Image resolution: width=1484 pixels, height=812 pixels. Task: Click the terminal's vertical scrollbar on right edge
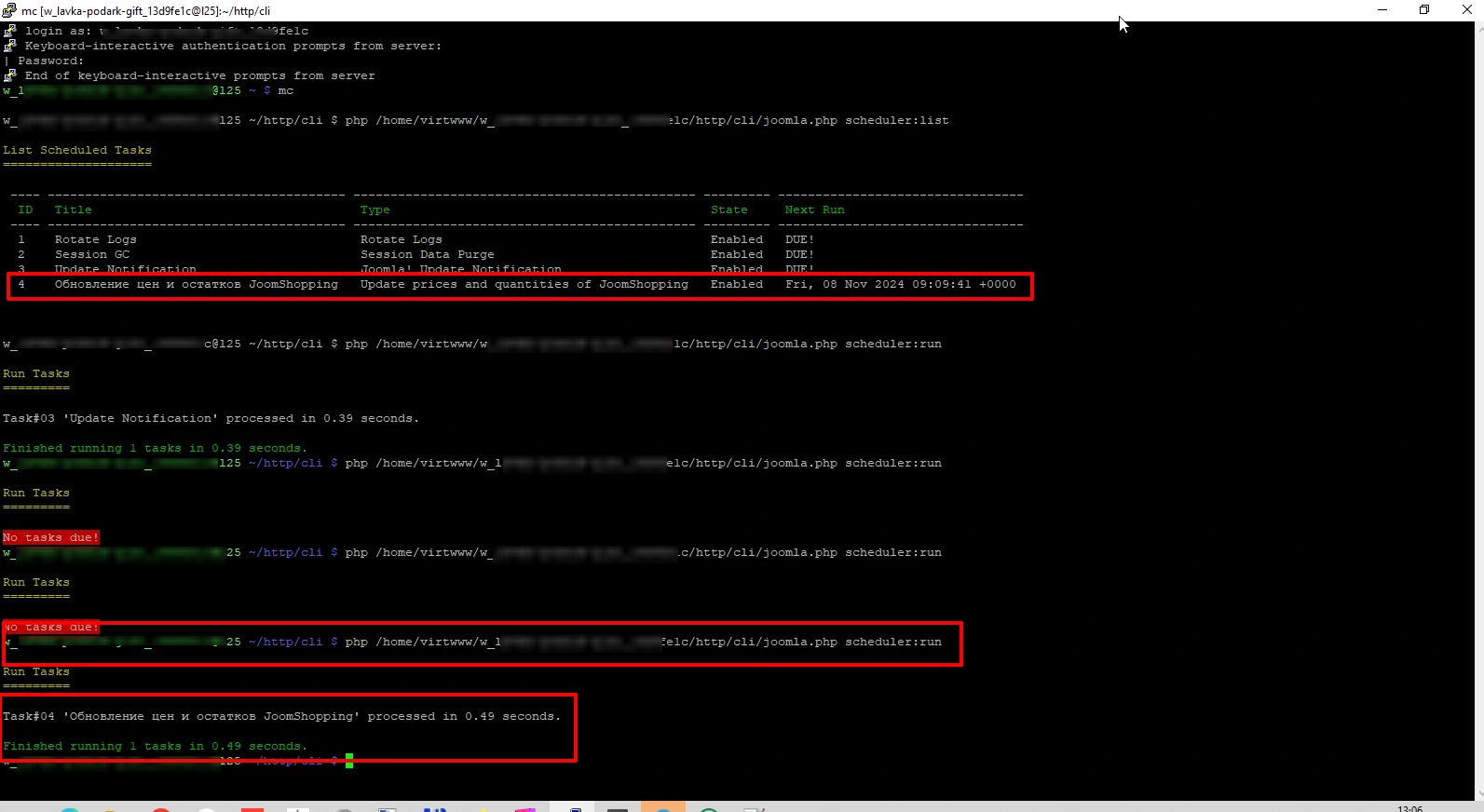click(x=1478, y=410)
